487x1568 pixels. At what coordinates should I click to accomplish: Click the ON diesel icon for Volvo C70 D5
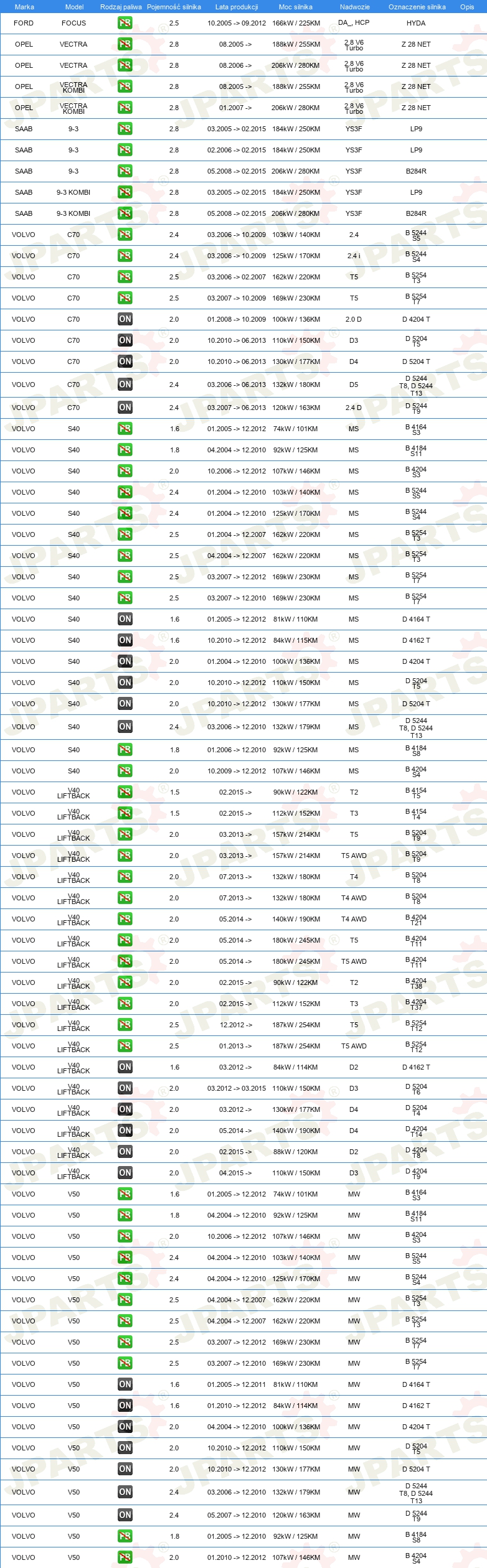pos(125,385)
